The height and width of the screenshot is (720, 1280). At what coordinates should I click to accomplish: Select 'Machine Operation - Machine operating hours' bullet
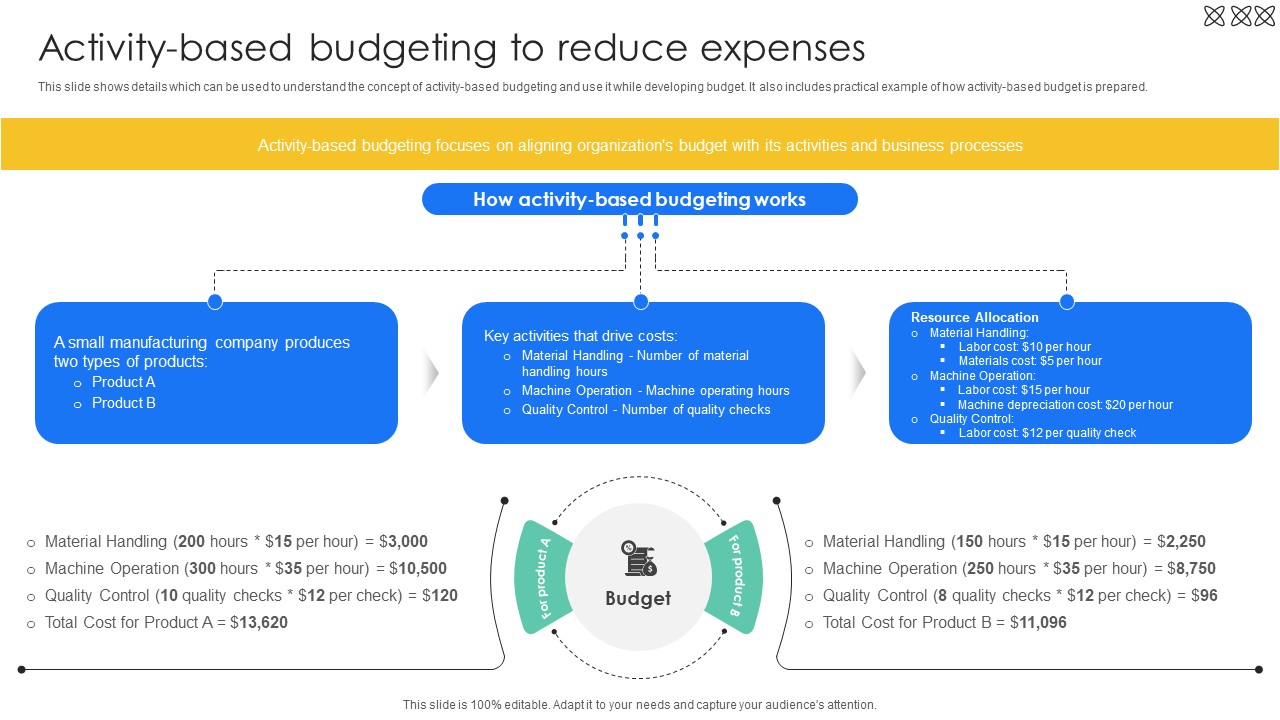tap(655, 391)
